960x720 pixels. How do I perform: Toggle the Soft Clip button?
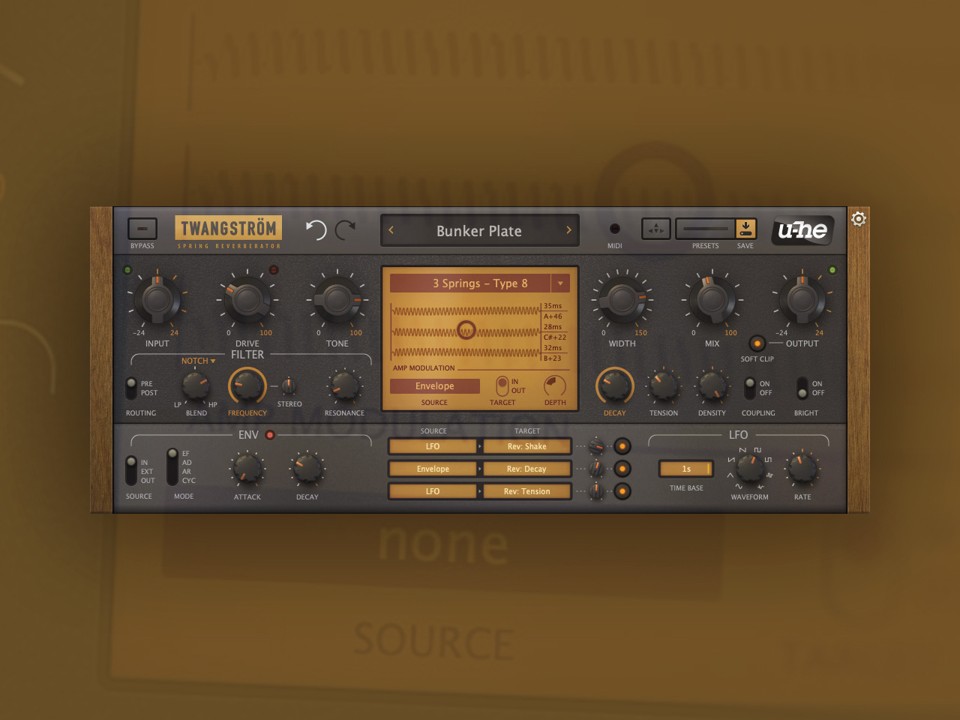757,343
